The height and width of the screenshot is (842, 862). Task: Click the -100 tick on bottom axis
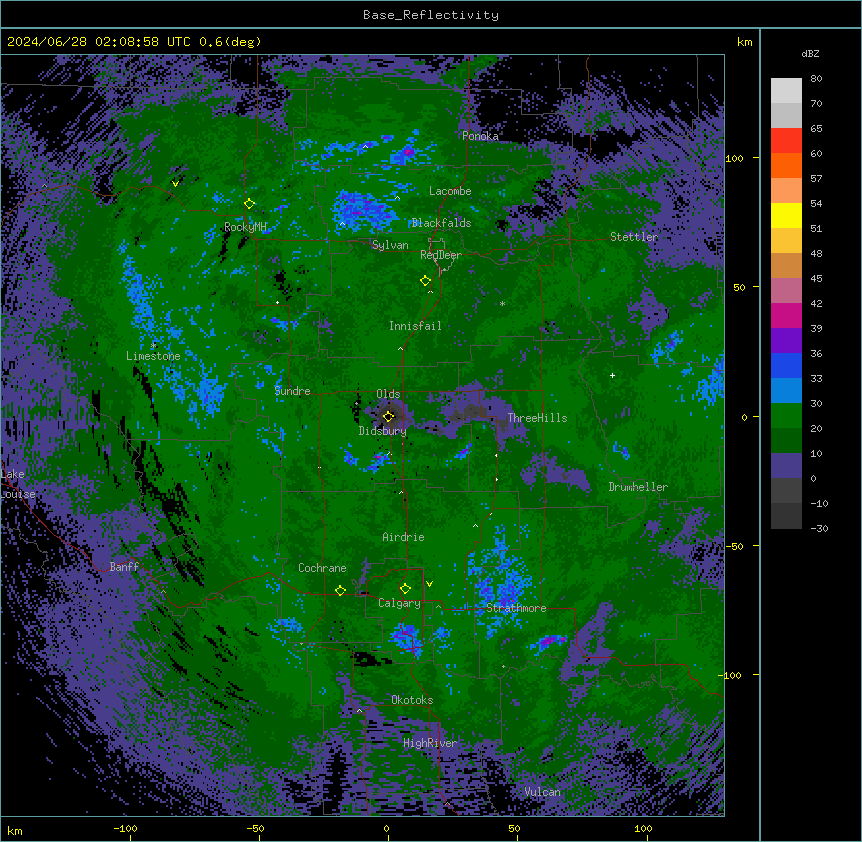tap(125, 829)
